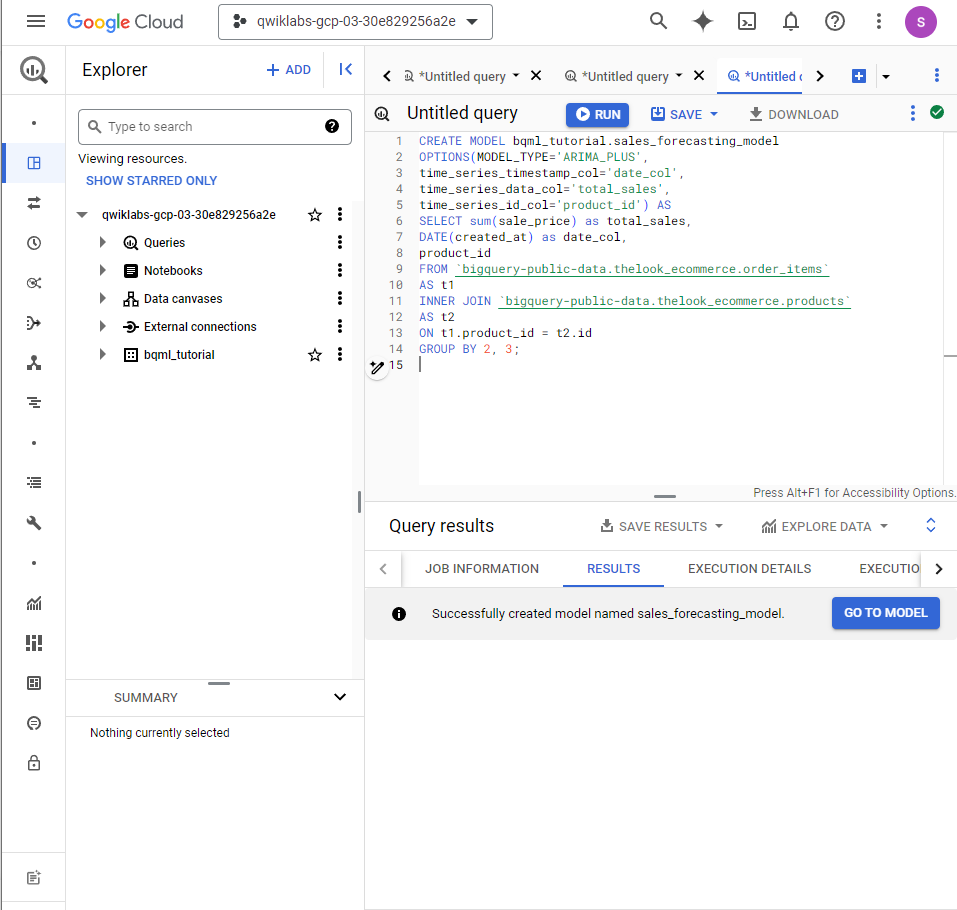The height and width of the screenshot is (910, 957).
Task: Close the second Untitled query tab
Action: click(x=699, y=76)
